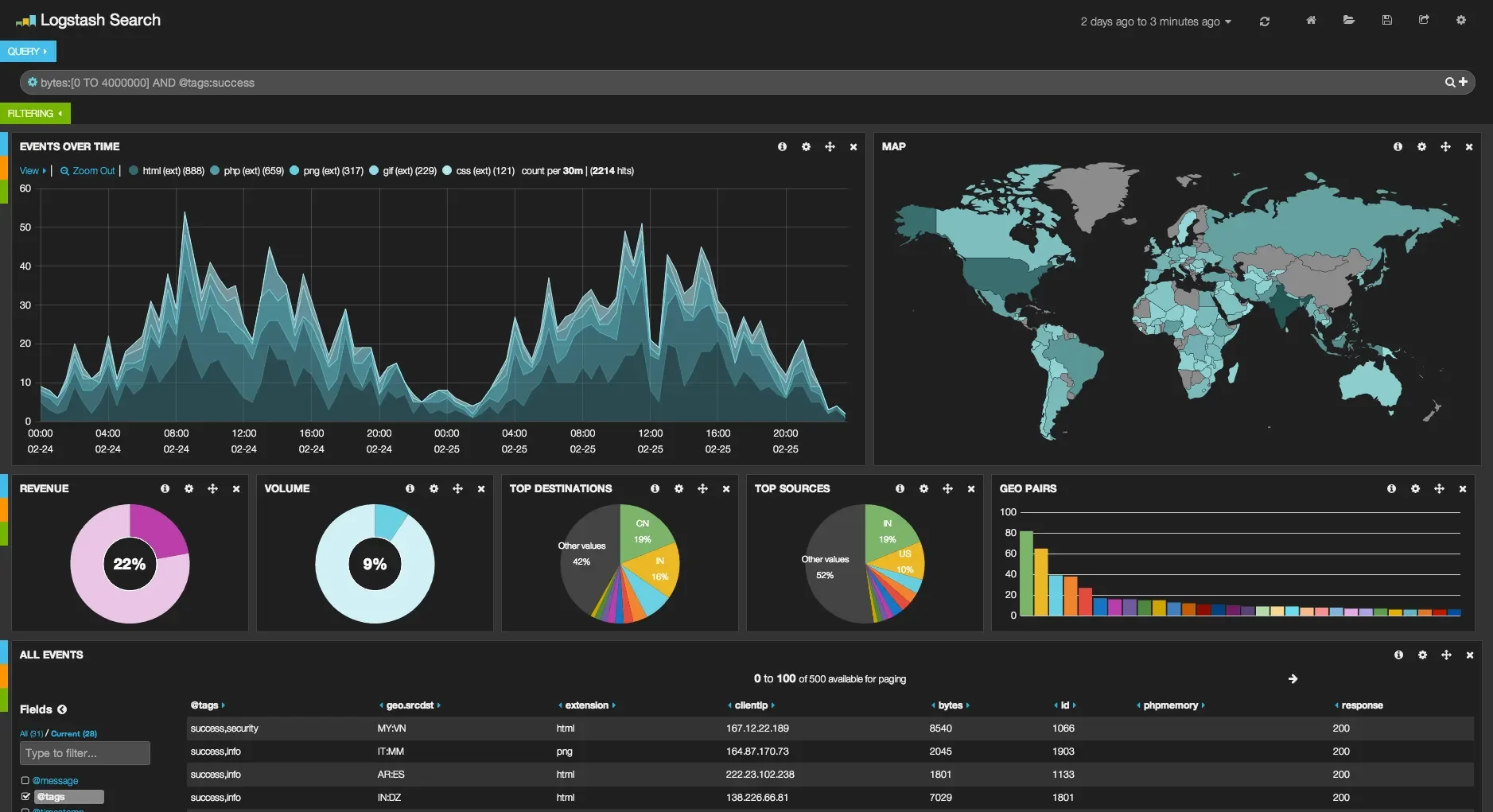Screen dimensions: 1493x812
Task: Open query options gear in the search bar
Action: pyautogui.click(x=33, y=82)
